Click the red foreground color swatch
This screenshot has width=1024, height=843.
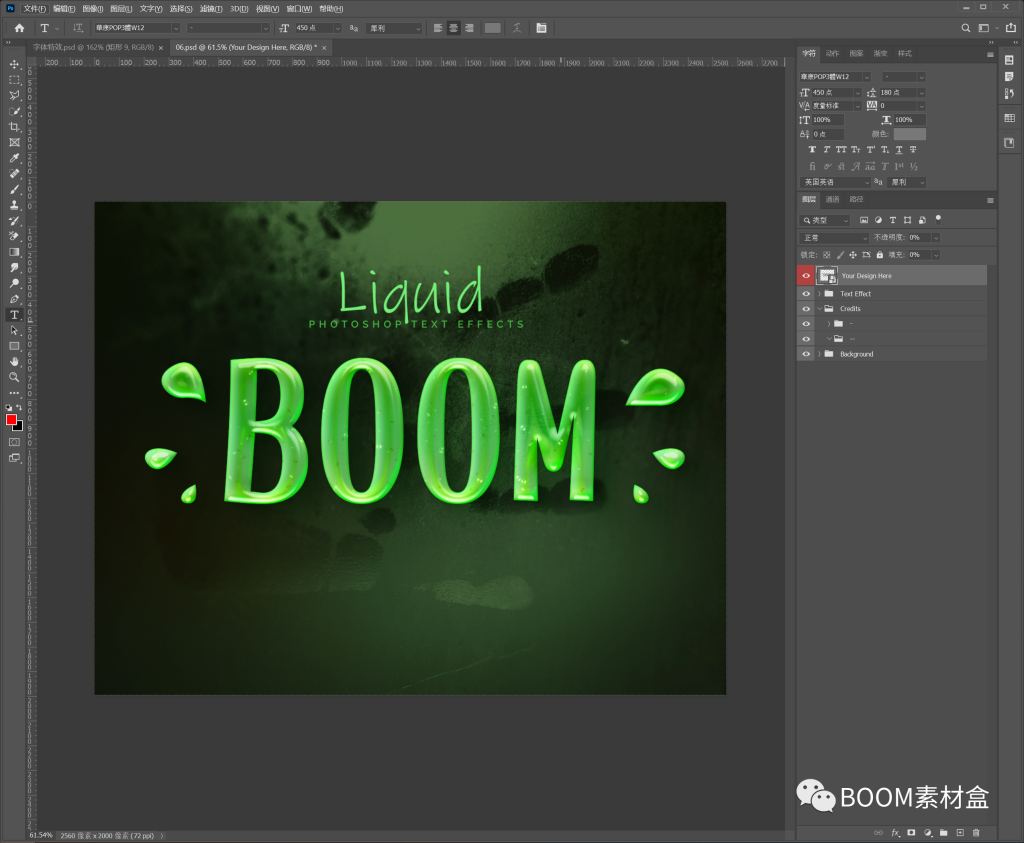[11, 420]
